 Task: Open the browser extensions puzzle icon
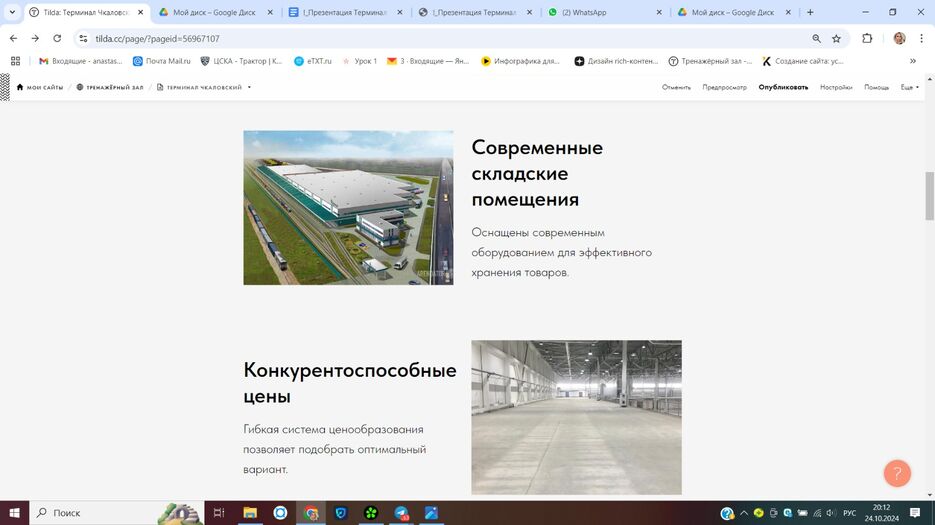pyautogui.click(x=867, y=38)
